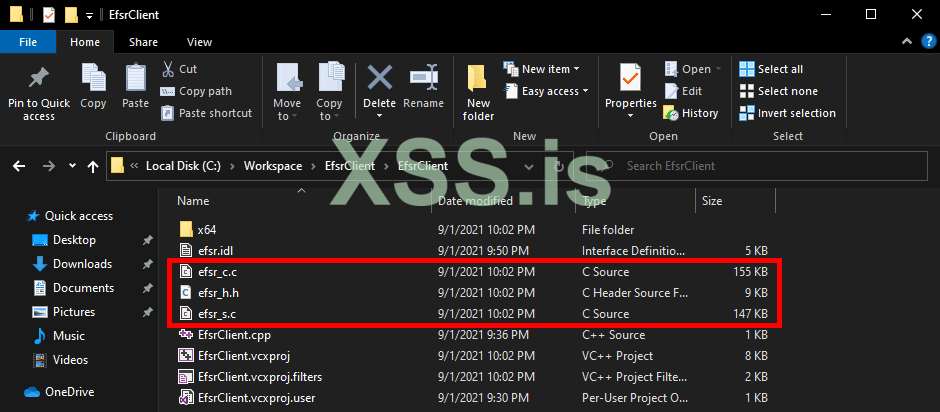Go back with the left arrow
This screenshot has width=940, height=412.
[x=19, y=166]
